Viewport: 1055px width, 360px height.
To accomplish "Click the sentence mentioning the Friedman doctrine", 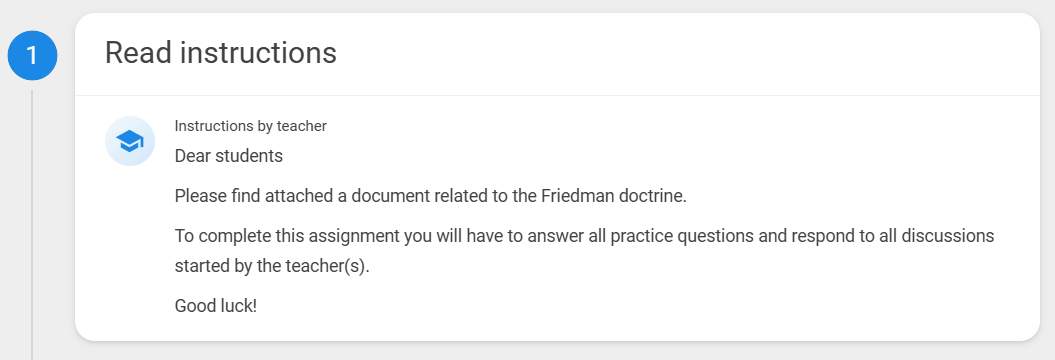I will [431, 196].
